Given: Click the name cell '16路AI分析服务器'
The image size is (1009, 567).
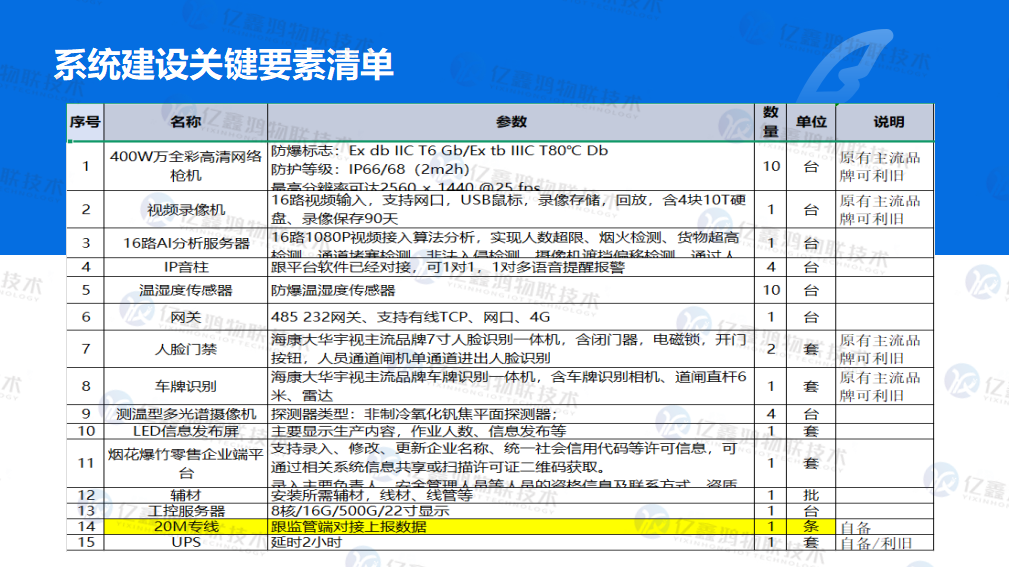Looking at the screenshot, I should (185, 243).
